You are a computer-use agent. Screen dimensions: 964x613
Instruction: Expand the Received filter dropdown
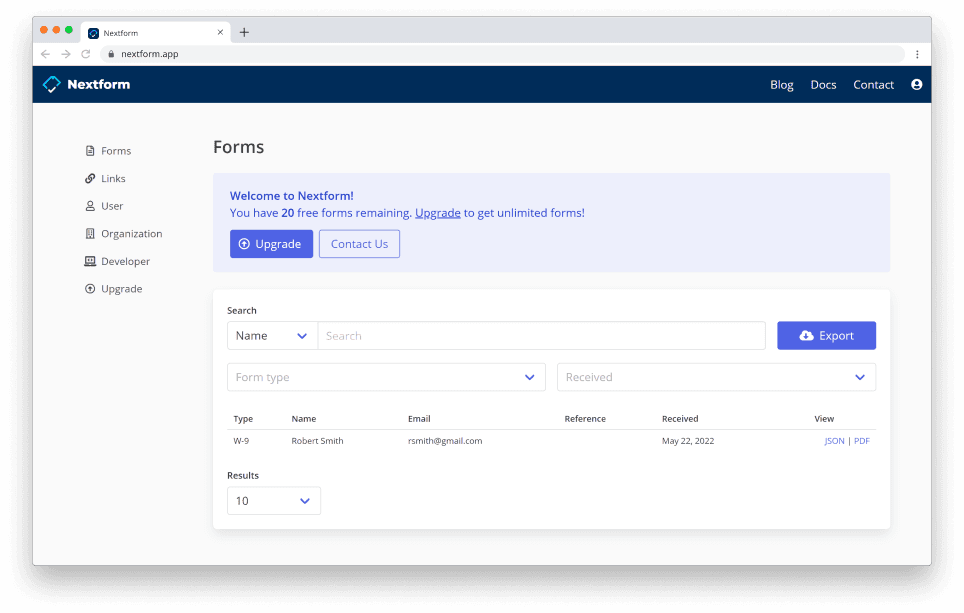tap(716, 378)
